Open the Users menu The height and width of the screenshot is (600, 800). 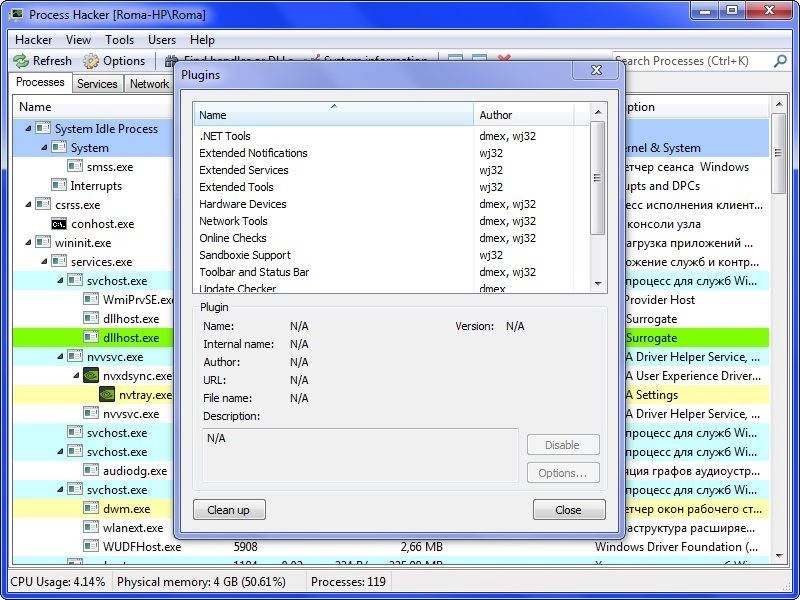(x=162, y=40)
